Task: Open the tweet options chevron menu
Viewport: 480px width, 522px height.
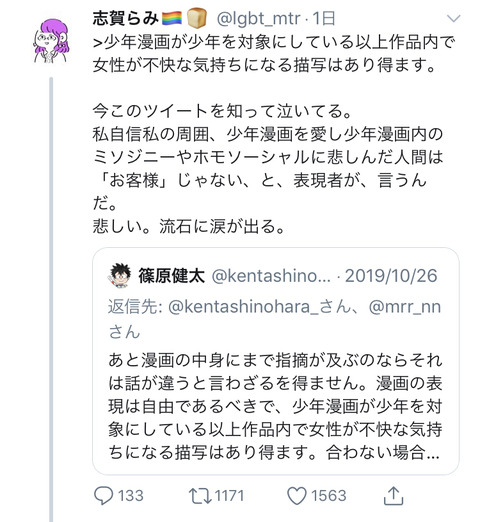Action: (x=453, y=18)
